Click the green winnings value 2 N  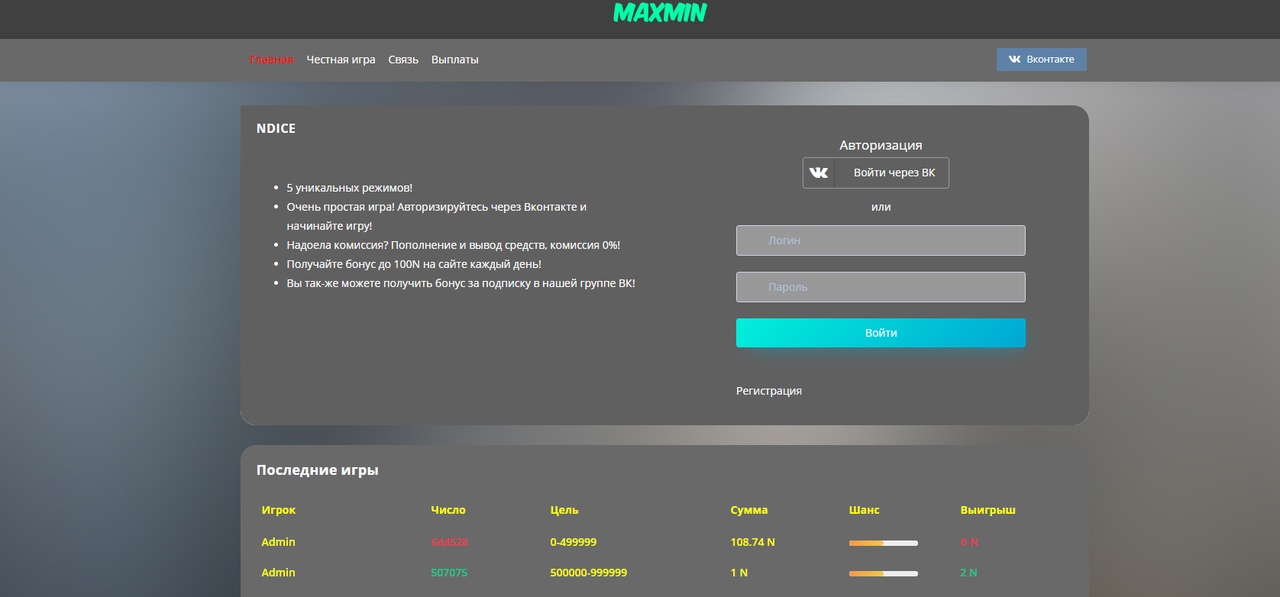click(x=969, y=573)
